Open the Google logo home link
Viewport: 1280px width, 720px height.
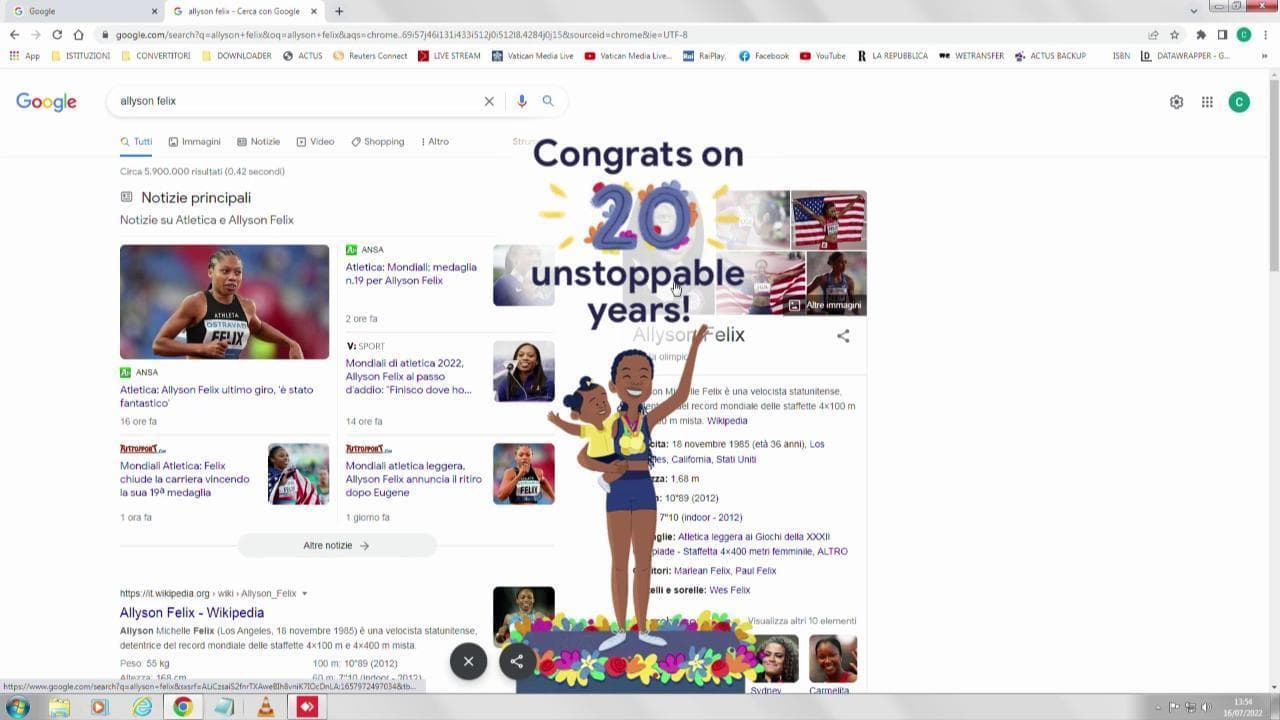(46, 102)
